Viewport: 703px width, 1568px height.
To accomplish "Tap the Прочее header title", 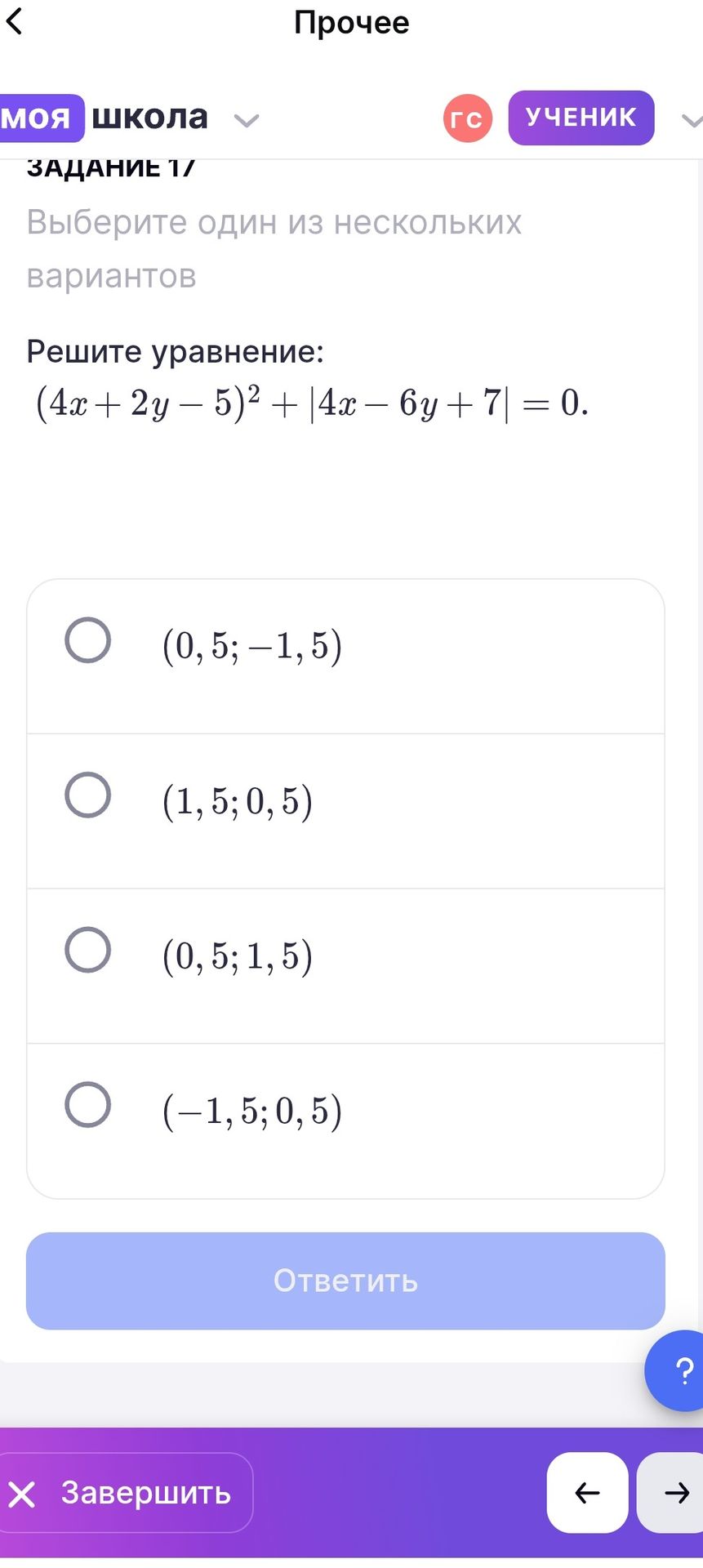I will point(352,22).
